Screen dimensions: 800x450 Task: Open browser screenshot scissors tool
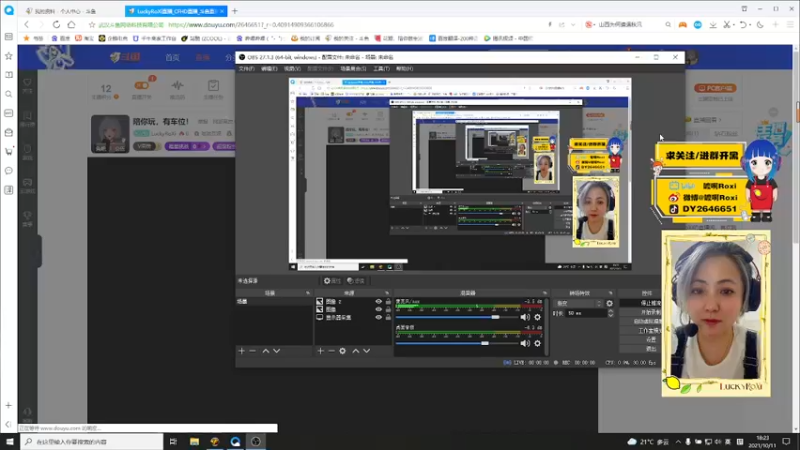click(x=727, y=24)
